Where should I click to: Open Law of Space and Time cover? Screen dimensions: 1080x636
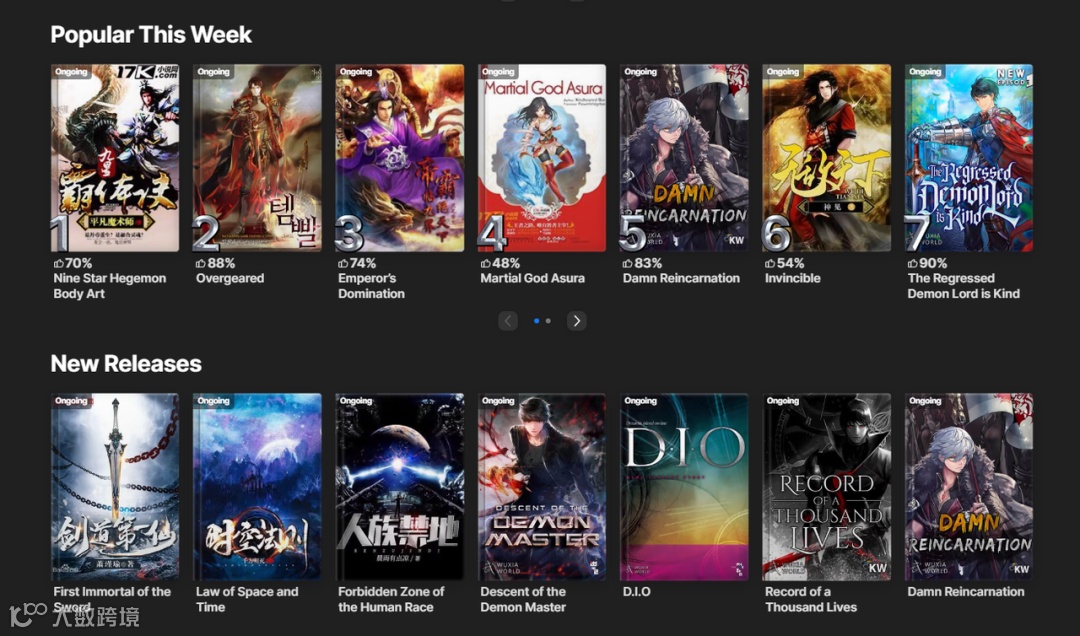click(x=258, y=486)
